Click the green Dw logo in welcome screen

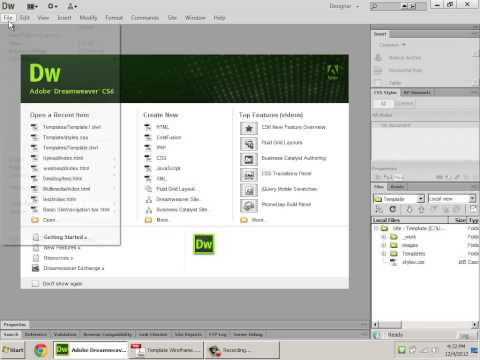pos(204,244)
